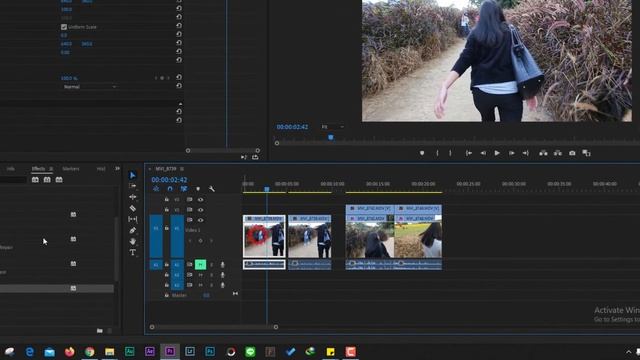Add marker from program monitor controls

coord(422,153)
